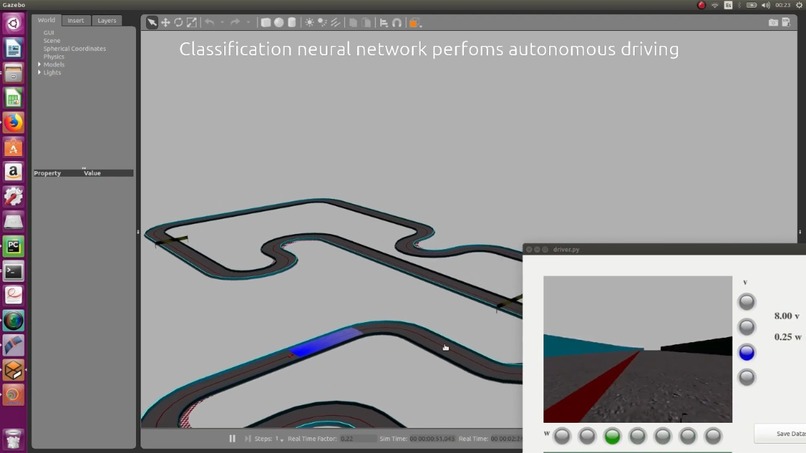
Task: Switch to the World tab
Action: (x=46, y=20)
